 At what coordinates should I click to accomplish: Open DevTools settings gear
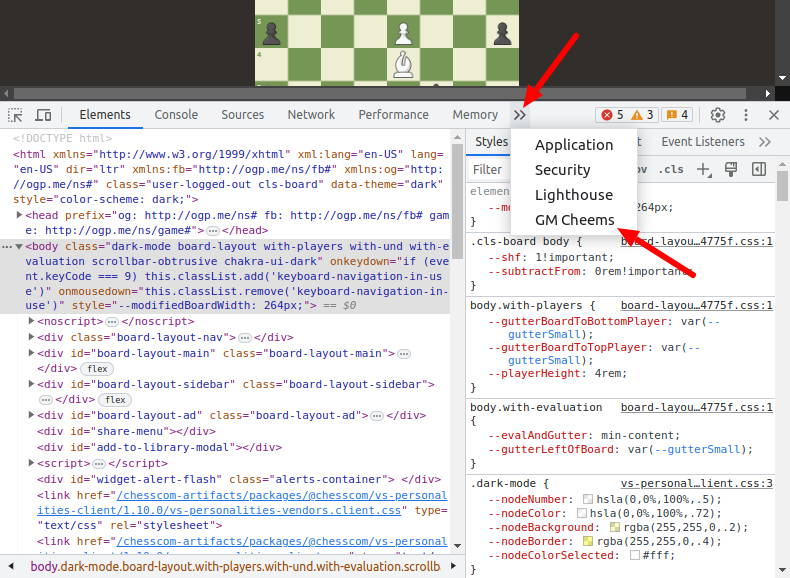click(717, 115)
